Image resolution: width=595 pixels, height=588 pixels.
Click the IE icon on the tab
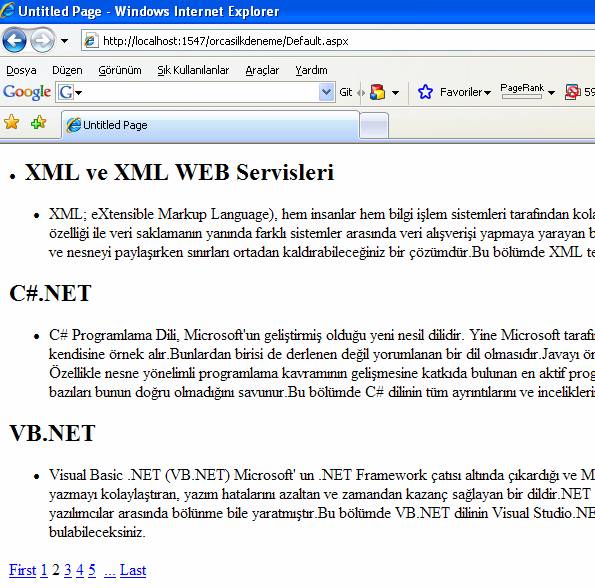pos(74,125)
